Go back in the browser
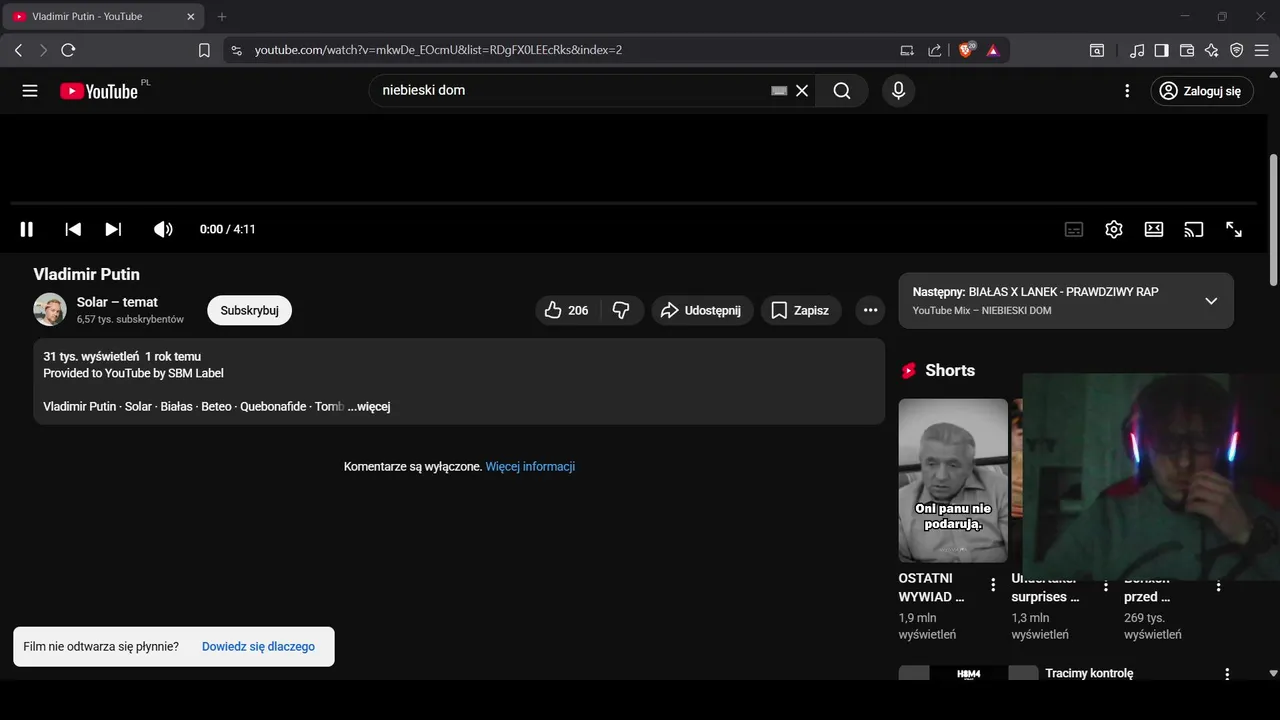Image resolution: width=1280 pixels, height=720 pixels. pos(18,50)
